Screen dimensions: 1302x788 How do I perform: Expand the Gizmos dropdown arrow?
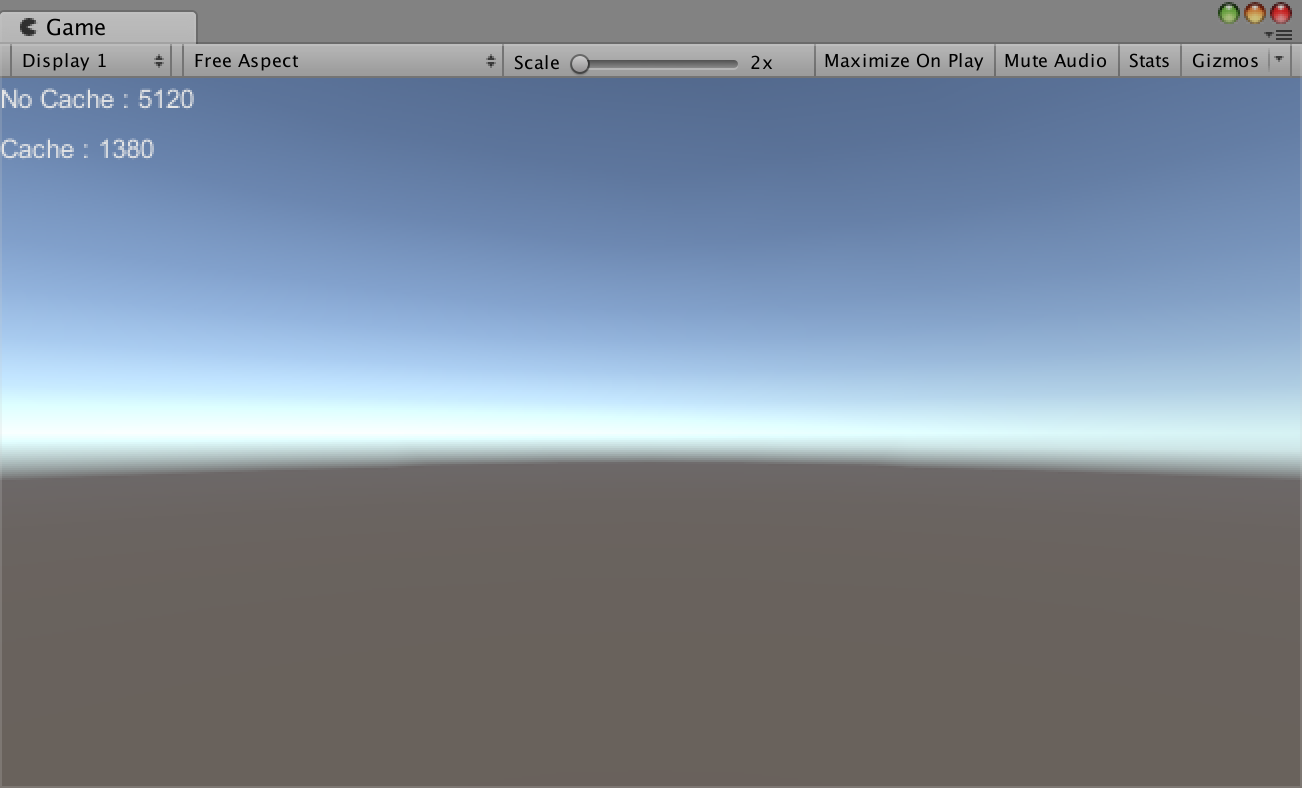(x=1279, y=60)
